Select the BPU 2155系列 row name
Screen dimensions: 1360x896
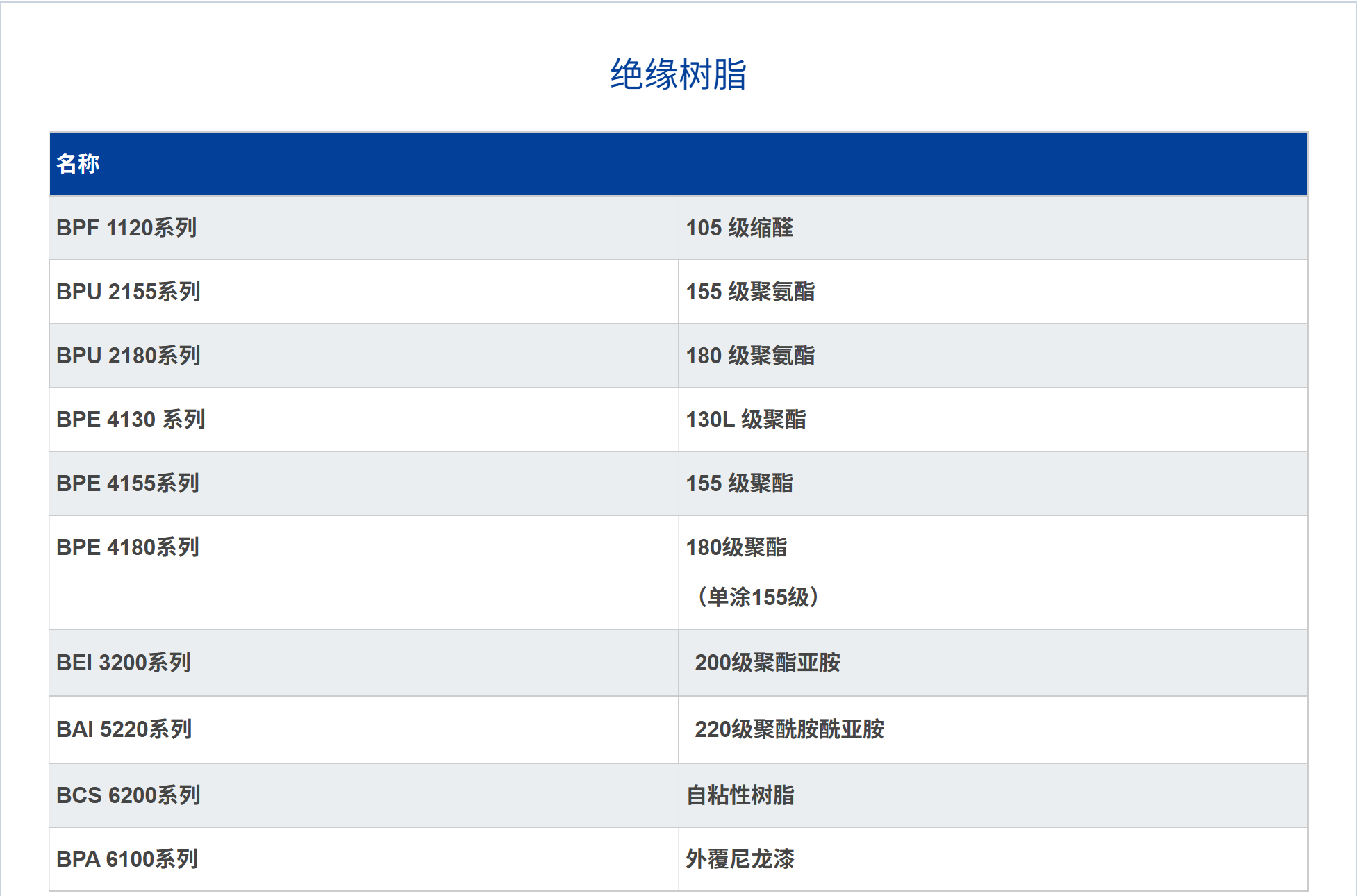point(128,292)
